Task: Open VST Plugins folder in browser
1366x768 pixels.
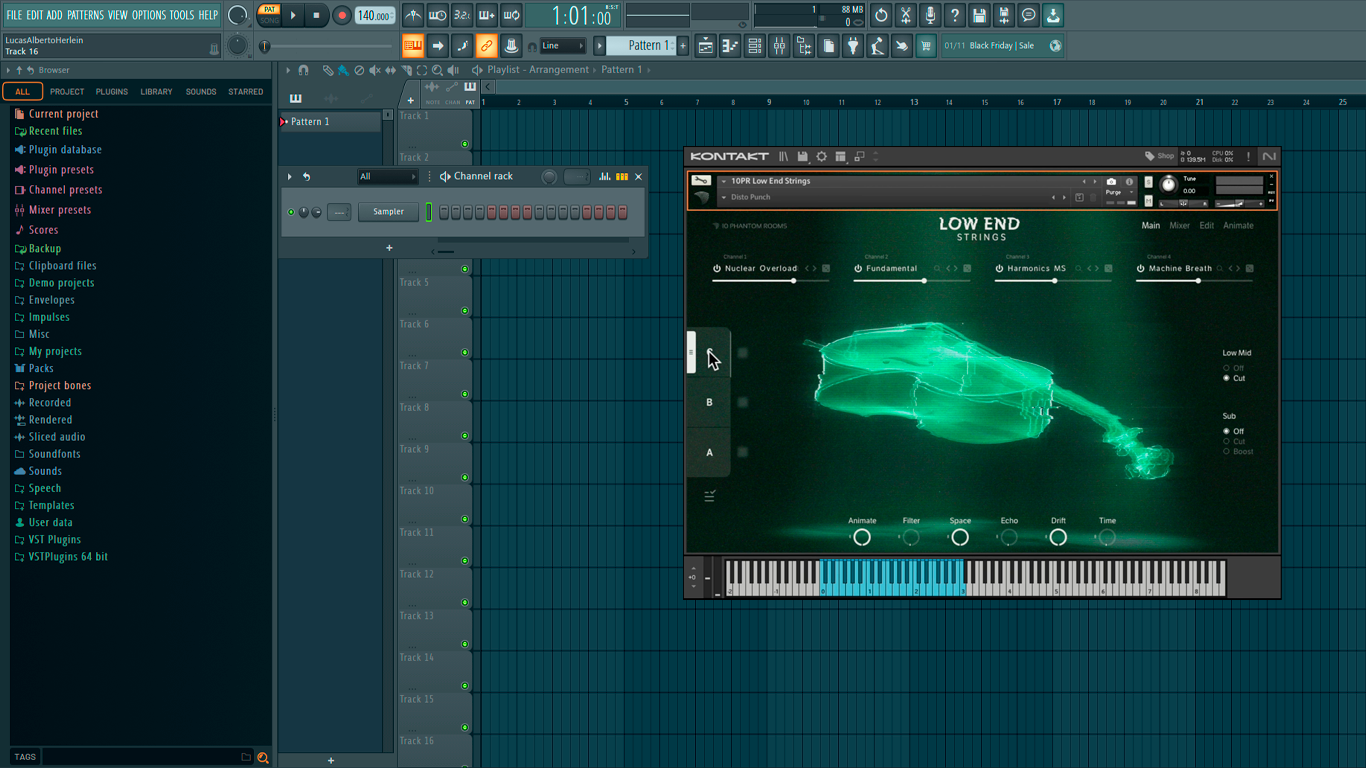Action: click(x=54, y=540)
